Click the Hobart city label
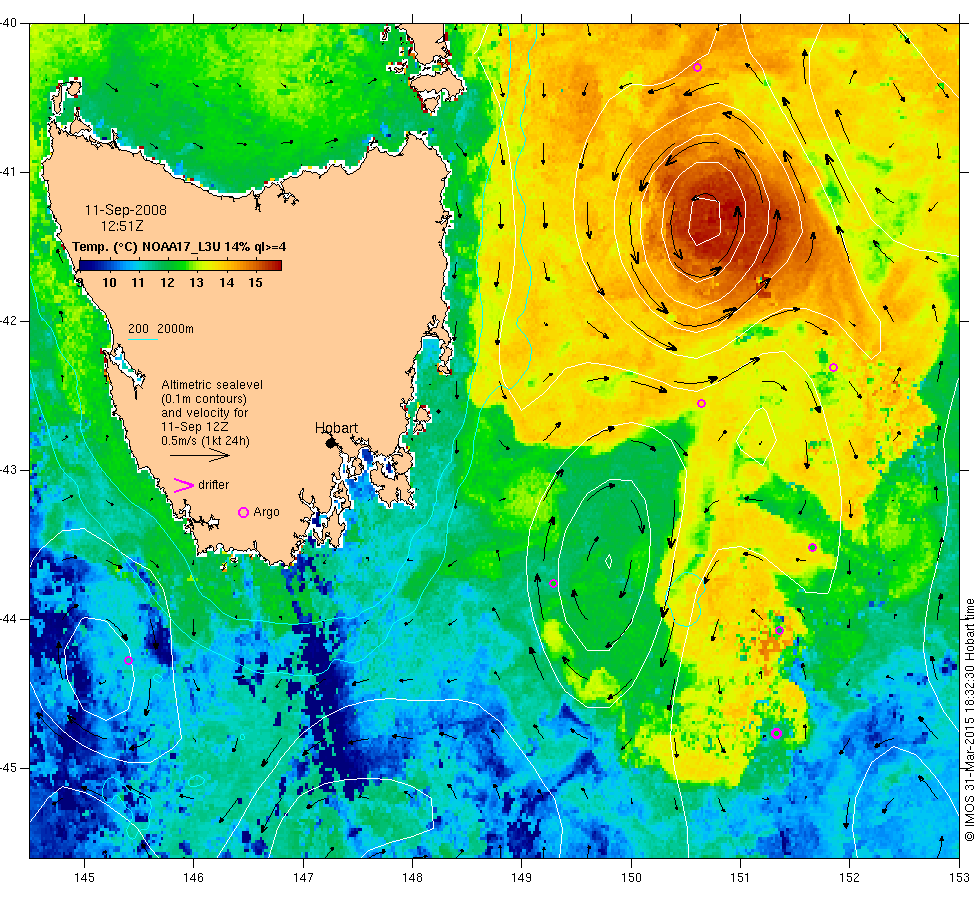This screenshot has width=980, height=900. (336, 428)
